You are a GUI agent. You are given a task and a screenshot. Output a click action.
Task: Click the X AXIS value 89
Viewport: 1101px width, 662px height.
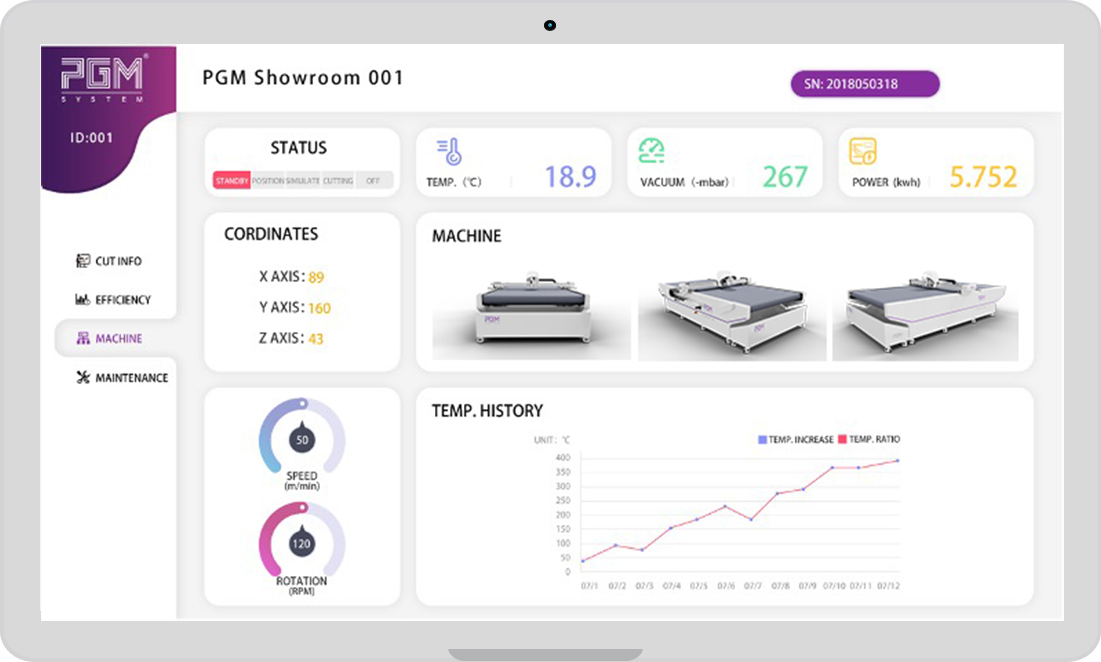tap(316, 277)
